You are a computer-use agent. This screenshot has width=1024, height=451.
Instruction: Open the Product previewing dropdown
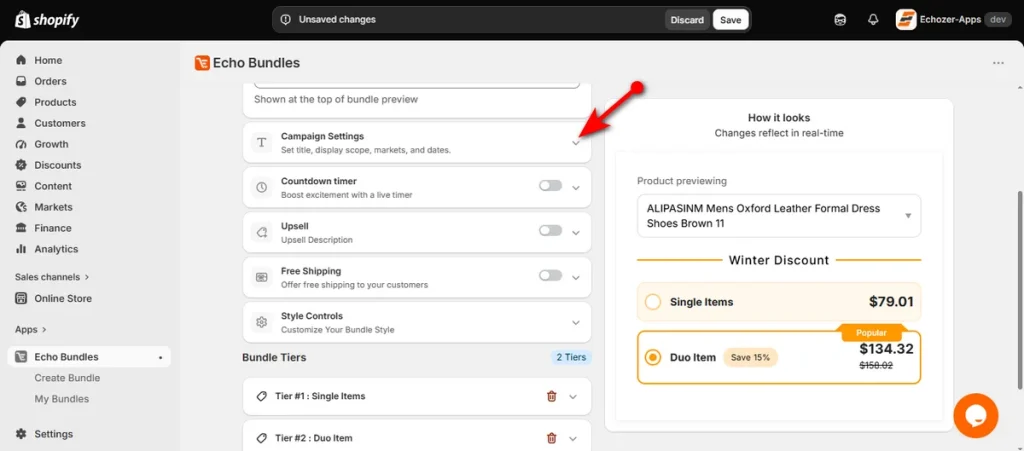pos(779,216)
